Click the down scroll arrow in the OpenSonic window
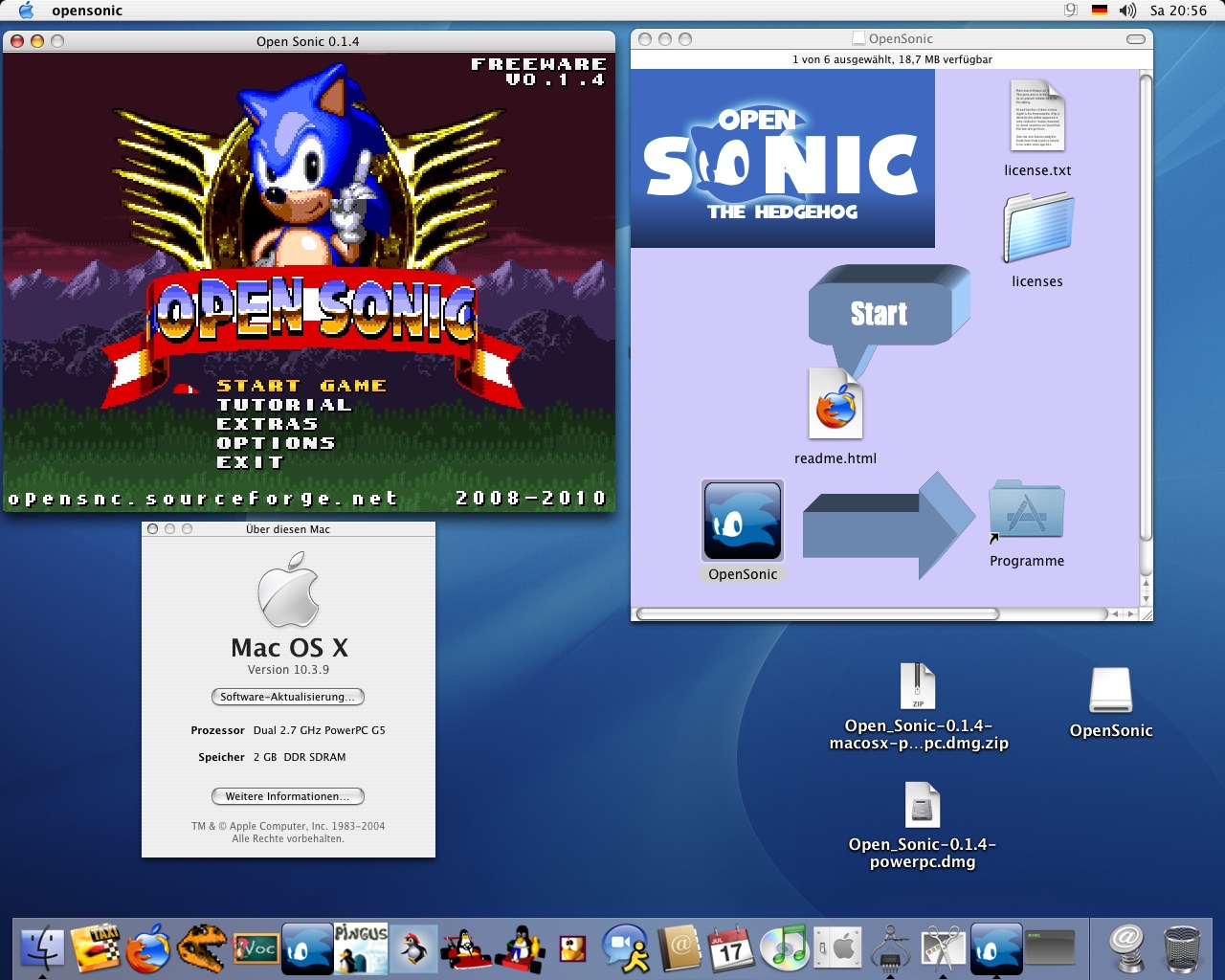Image resolution: width=1225 pixels, height=980 pixels. (x=1146, y=597)
